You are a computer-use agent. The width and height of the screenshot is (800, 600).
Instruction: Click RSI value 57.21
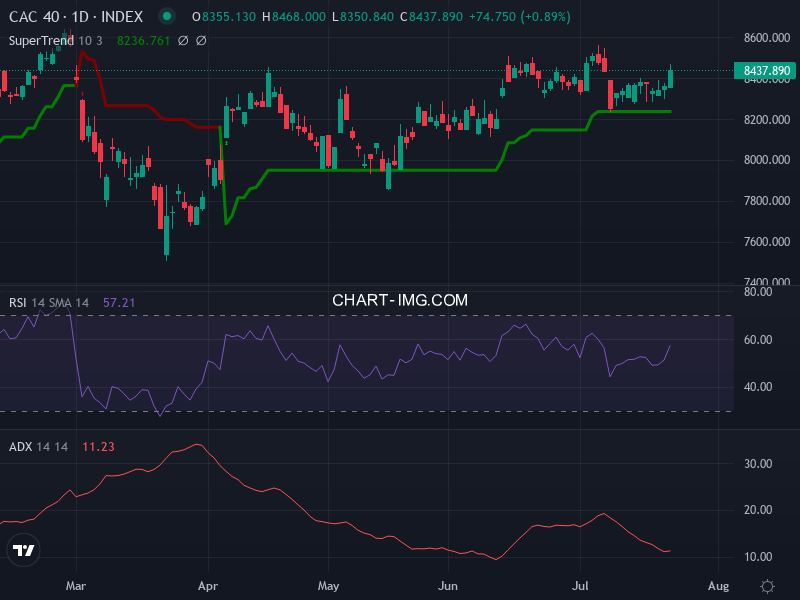(x=119, y=303)
